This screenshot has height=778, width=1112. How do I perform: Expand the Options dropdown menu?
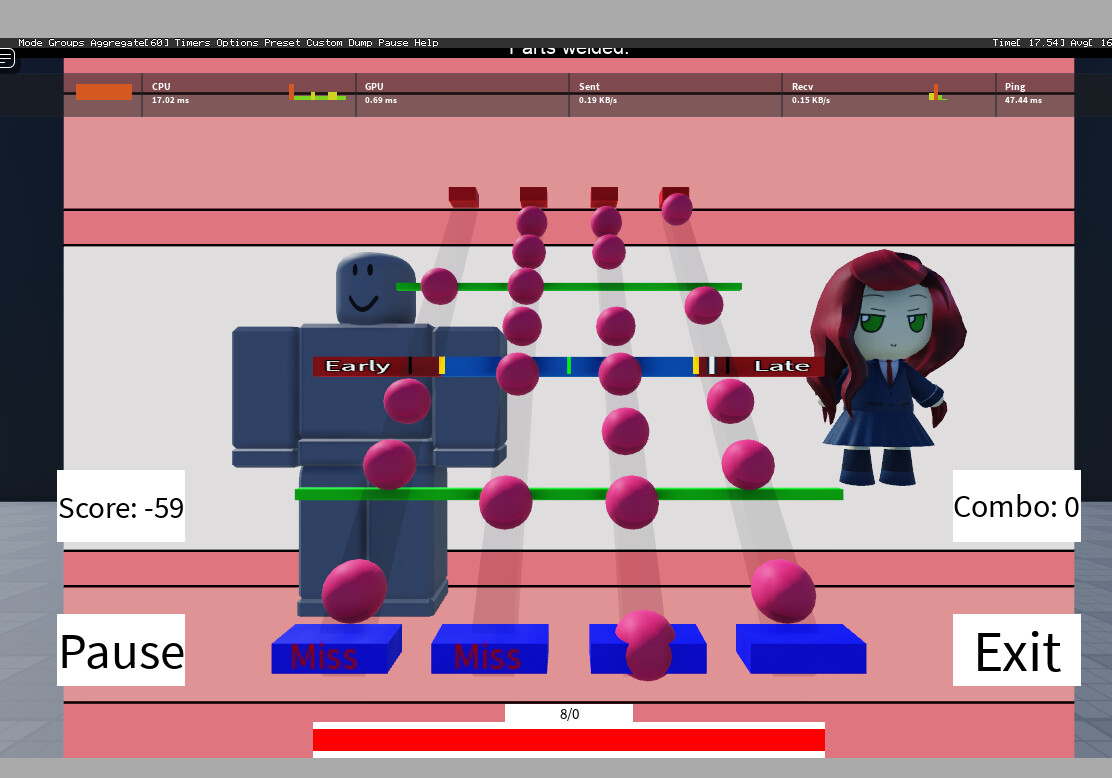[237, 43]
